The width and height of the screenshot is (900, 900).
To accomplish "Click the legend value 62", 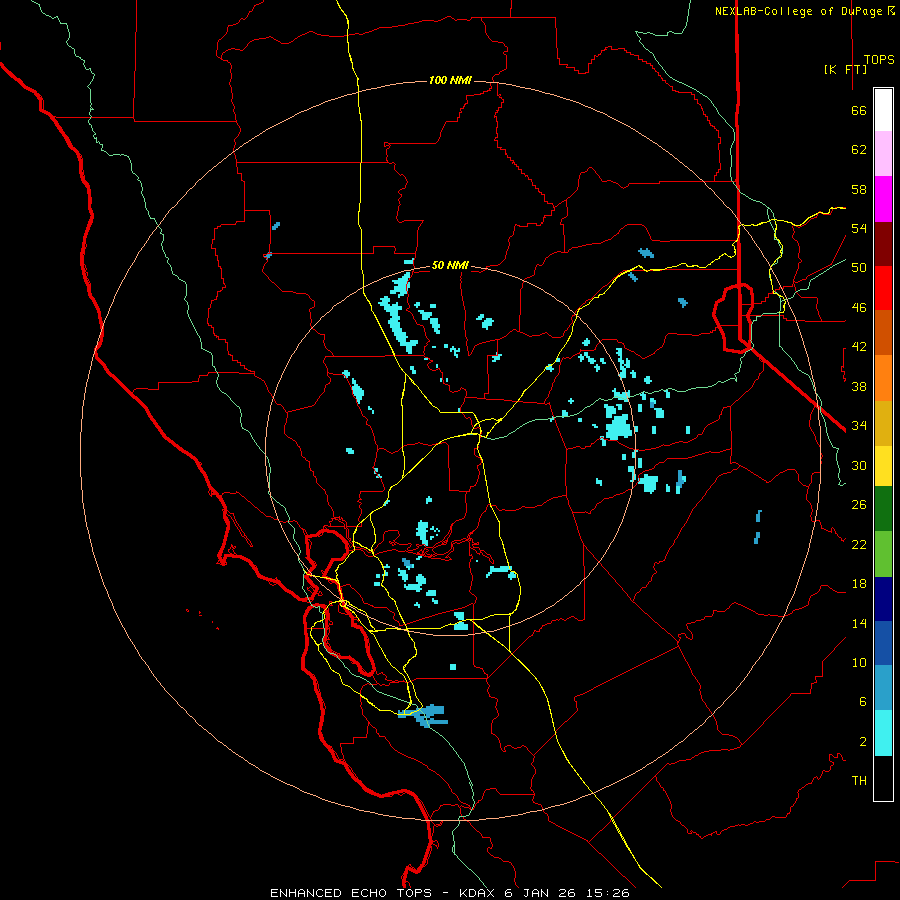I will [859, 150].
